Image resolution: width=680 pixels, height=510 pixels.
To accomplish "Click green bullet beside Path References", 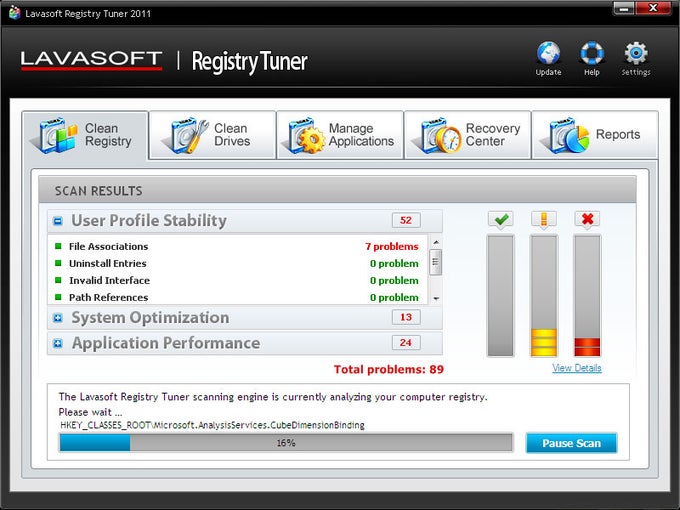I will (58, 297).
